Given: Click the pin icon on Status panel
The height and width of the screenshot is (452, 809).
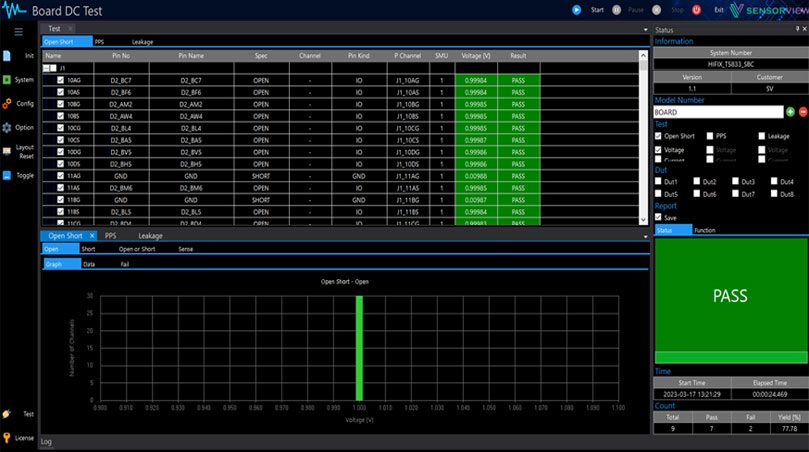Looking at the screenshot, I should pos(797,29).
